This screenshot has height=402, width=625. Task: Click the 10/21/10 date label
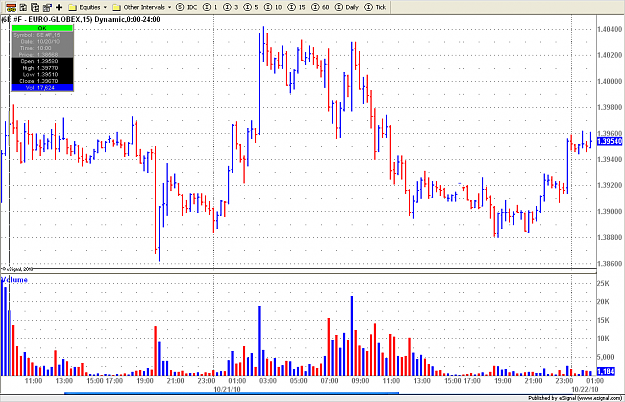227,389
